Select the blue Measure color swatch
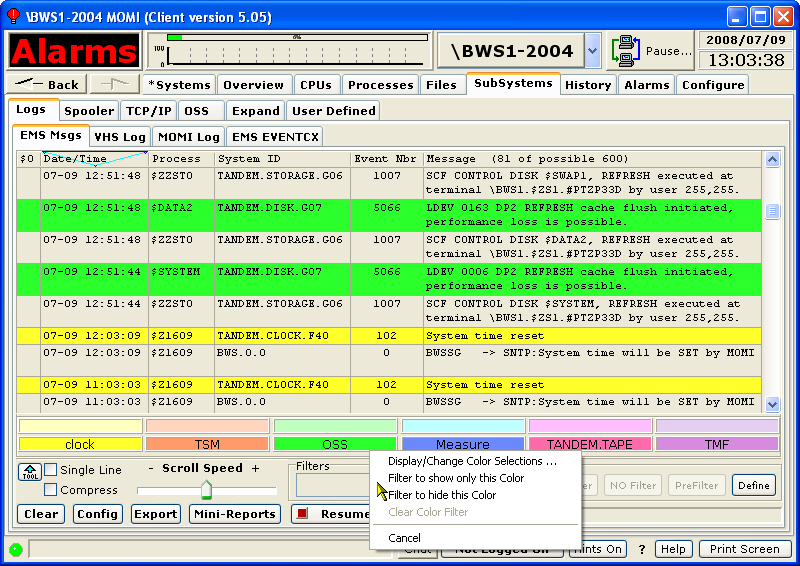 pos(463,444)
